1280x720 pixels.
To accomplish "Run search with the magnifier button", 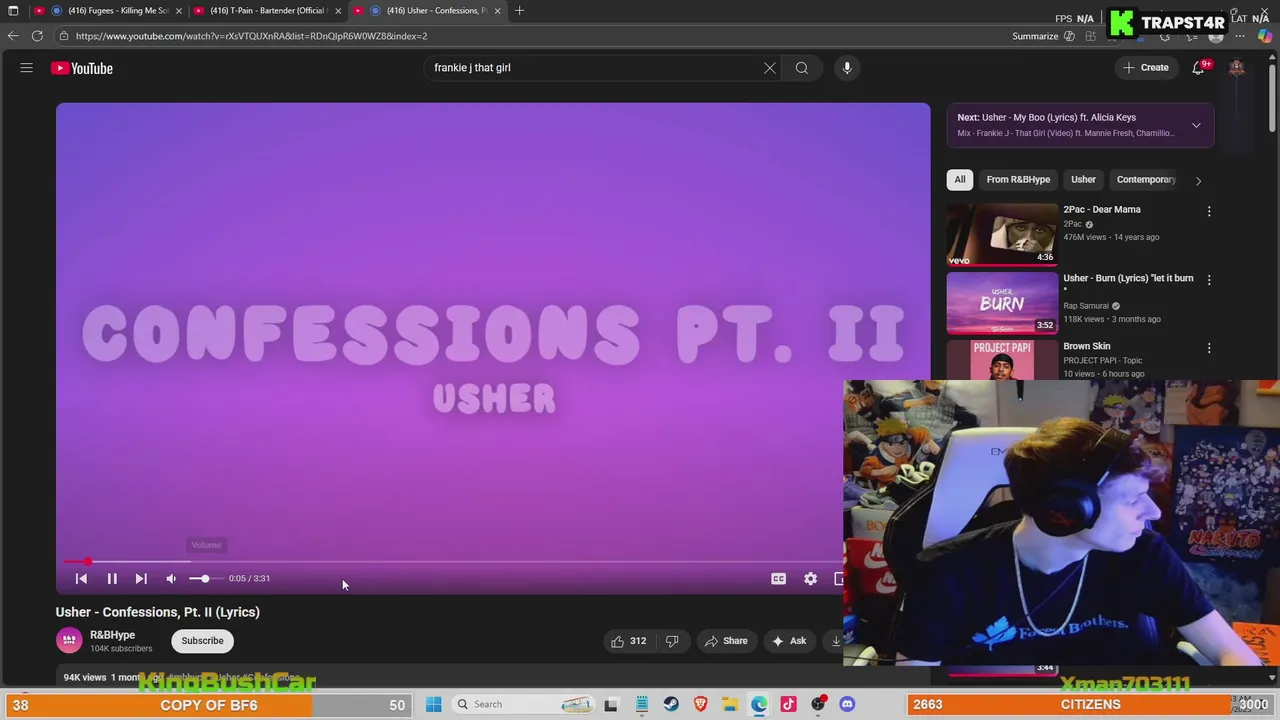I will pos(802,68).
